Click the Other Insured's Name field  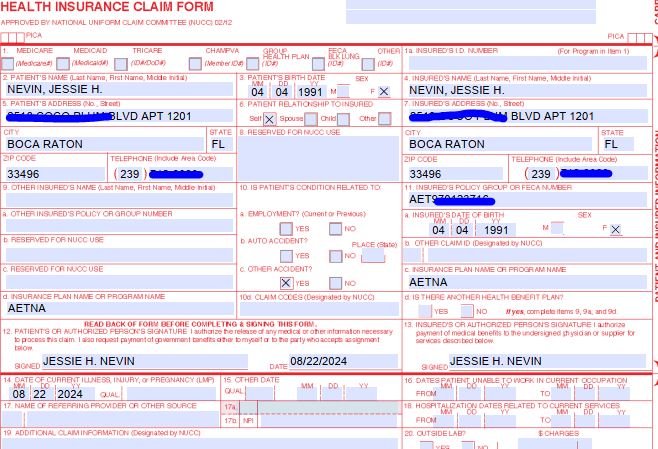click(x=119, y=200)
